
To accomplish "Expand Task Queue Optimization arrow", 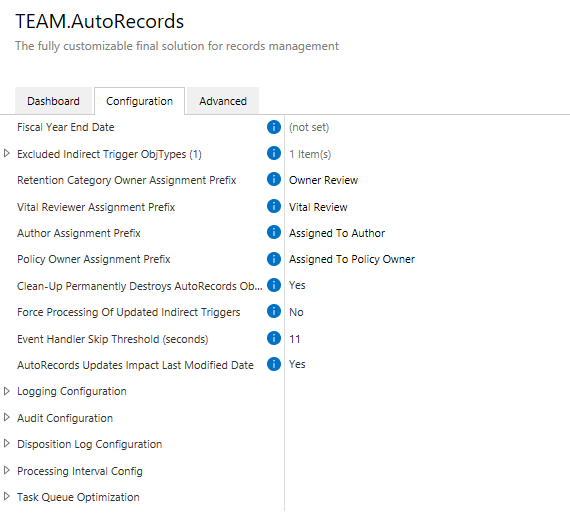I will [x=7, y=496].
